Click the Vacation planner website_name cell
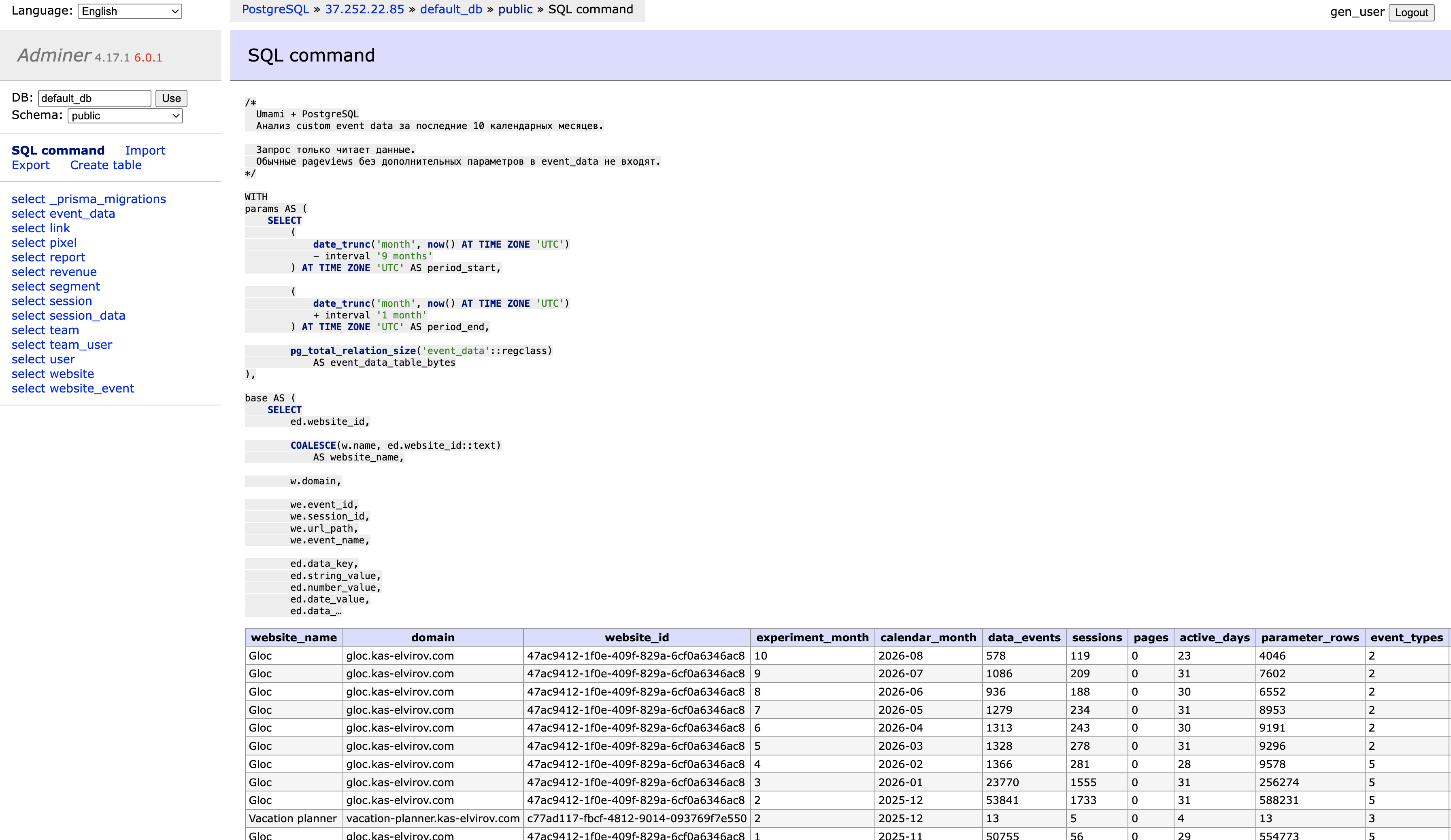 click(x=294, y=818)
